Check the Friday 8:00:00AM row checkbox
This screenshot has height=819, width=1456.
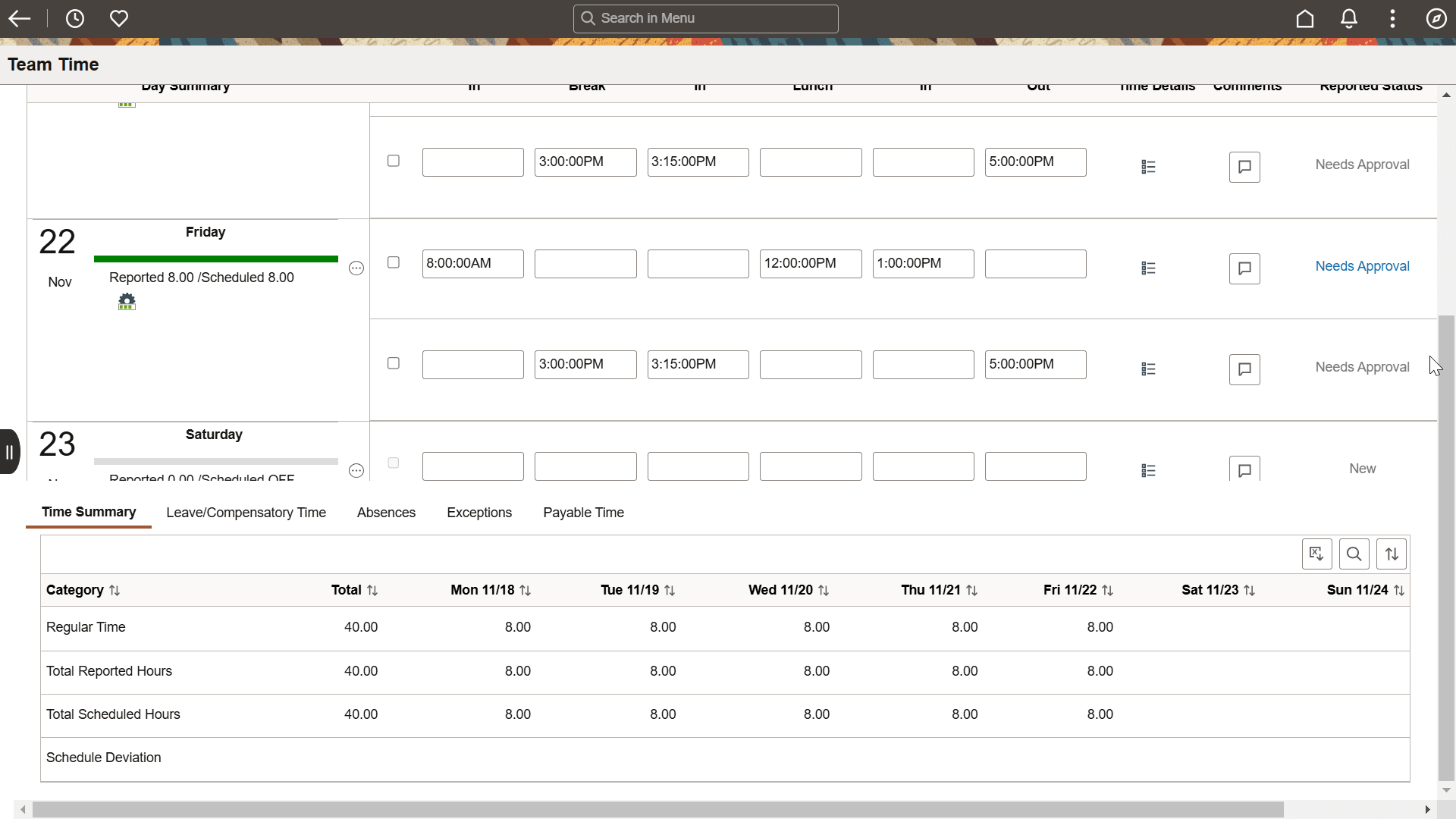pos(393,262)
